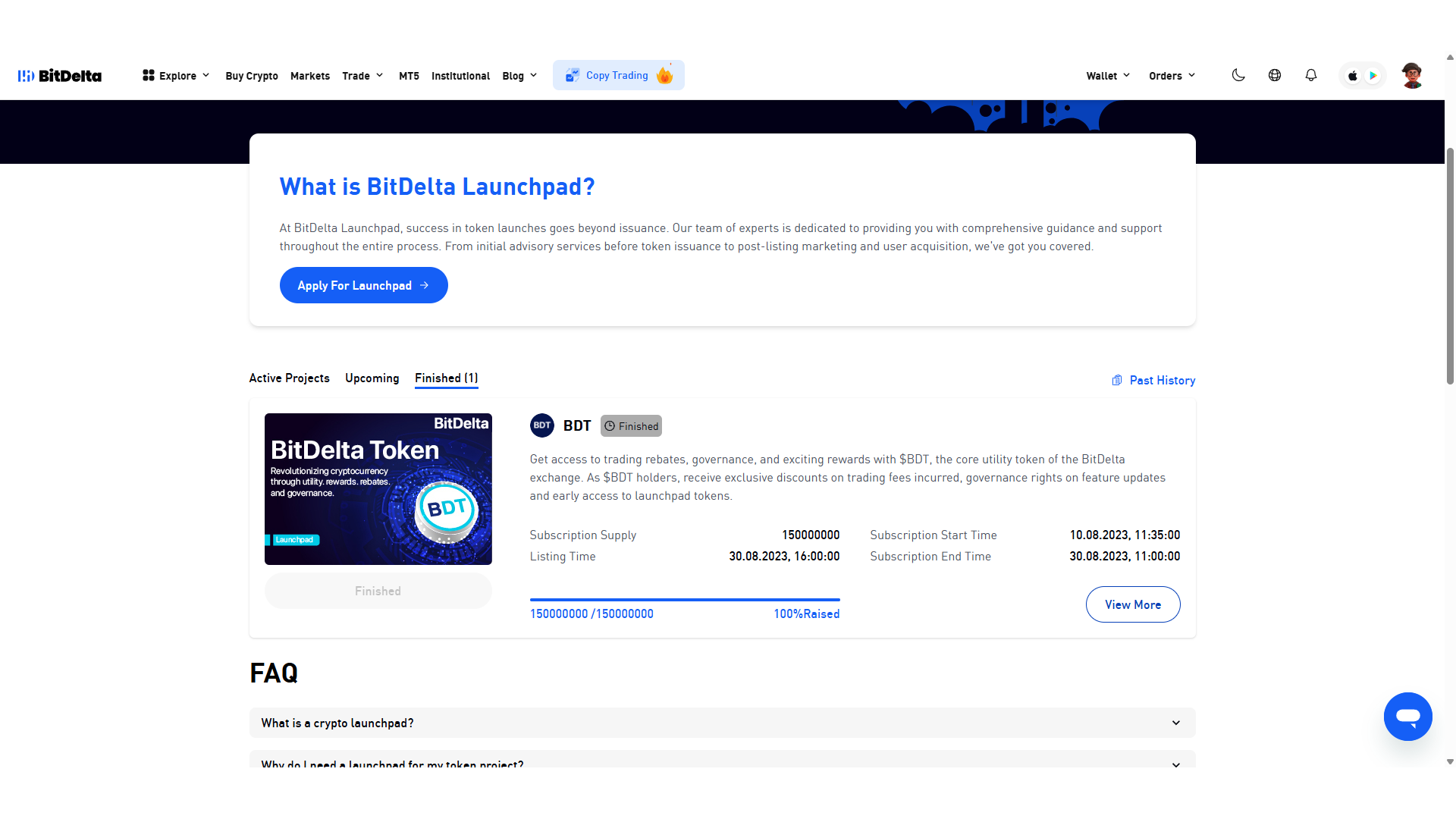Click the BDT project name text
The height and width of the screenshot is (819, 1456).
[577, 425]
